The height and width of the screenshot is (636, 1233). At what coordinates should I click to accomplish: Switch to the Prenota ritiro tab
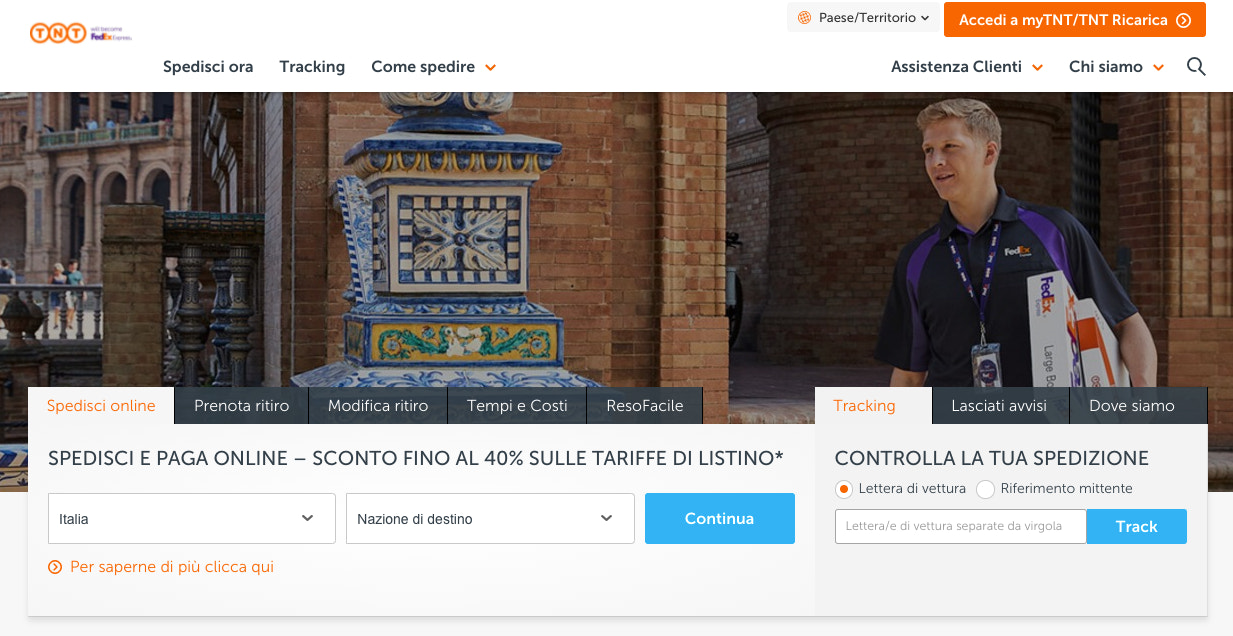tap(242, 406)
